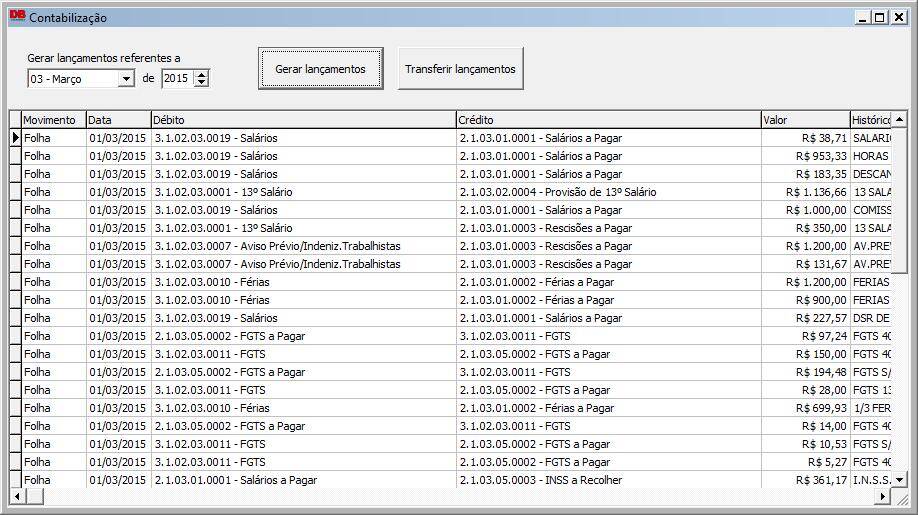This screenshot has width=918, height=515.
Task: Increase the year with the up spinner arrow
Action: tap(202, 74)
